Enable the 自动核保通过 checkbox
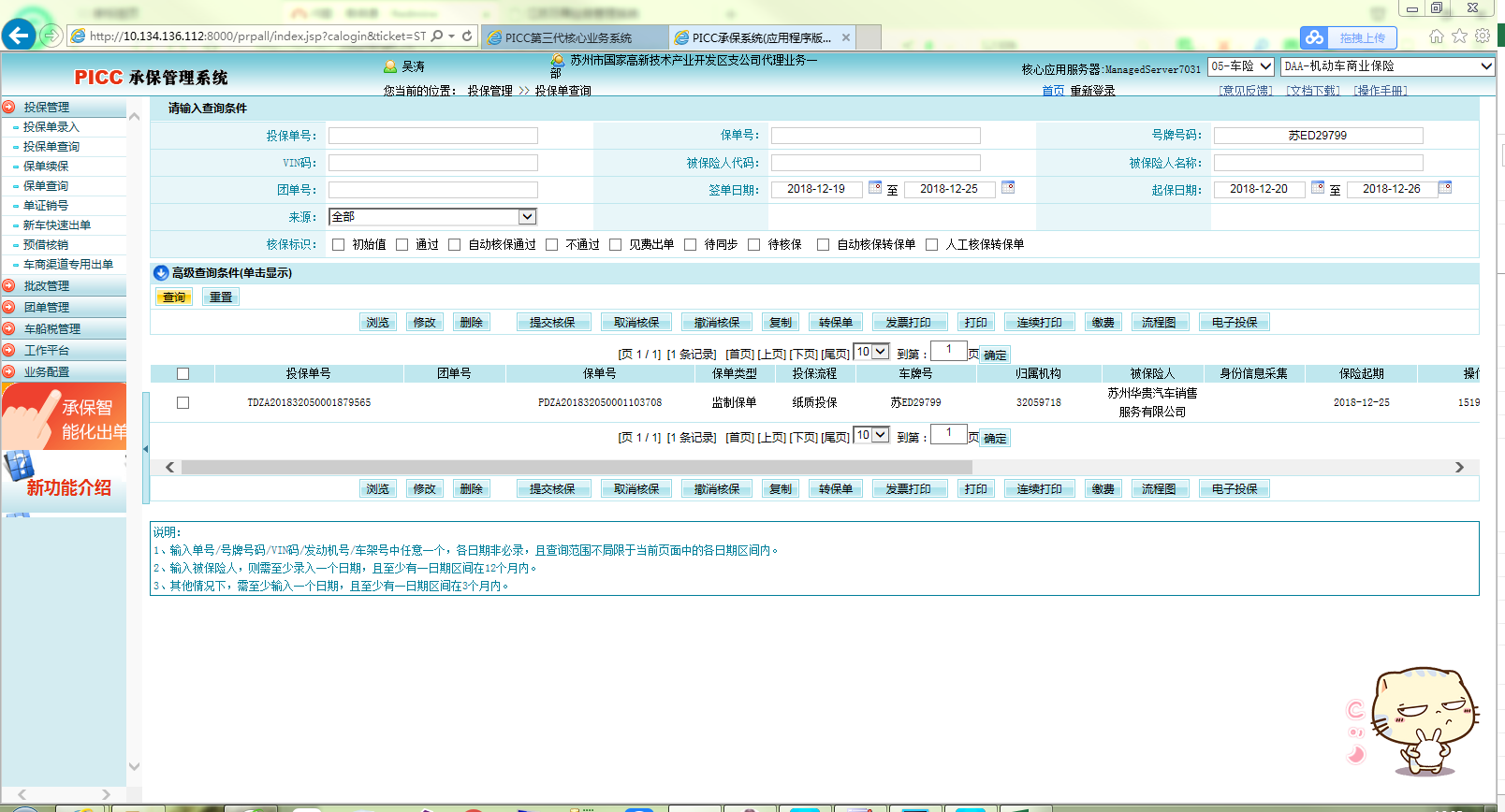 tap(455, 244)
